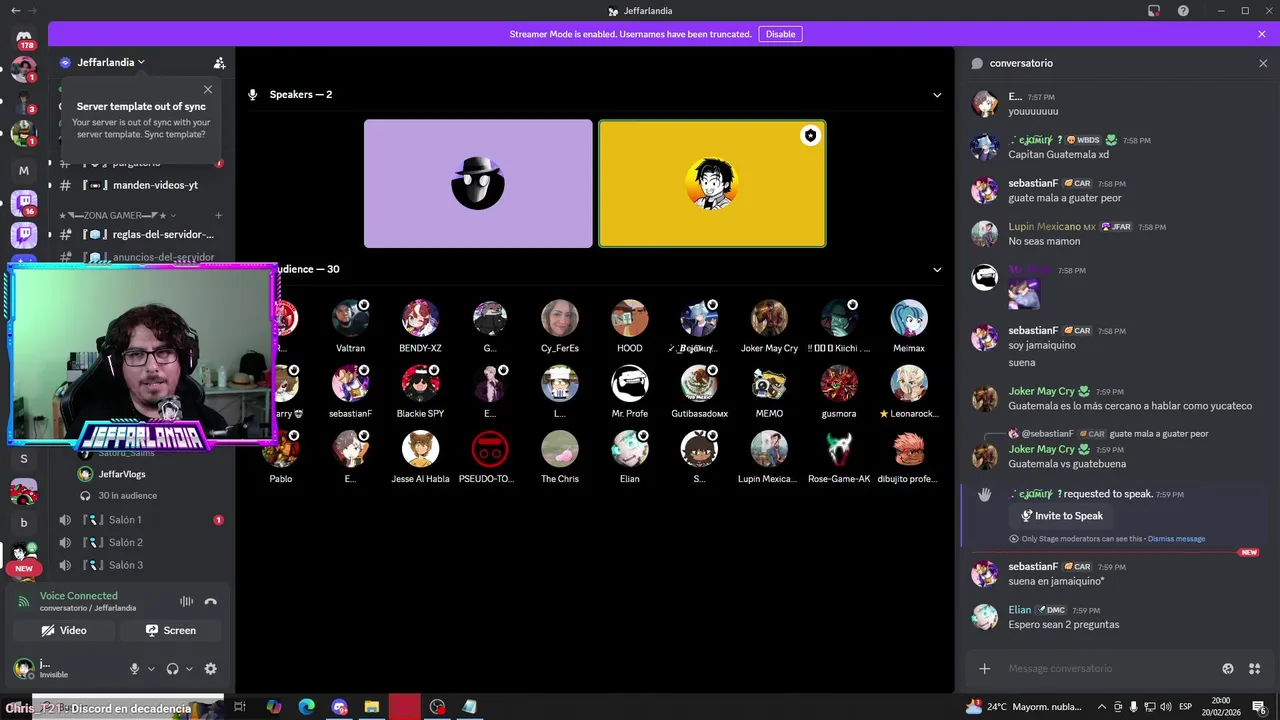Open the Jeffarlandia server dropdown menu
Screen dimensions: 1280x720
pyautogui.click(x=110, y=62)
